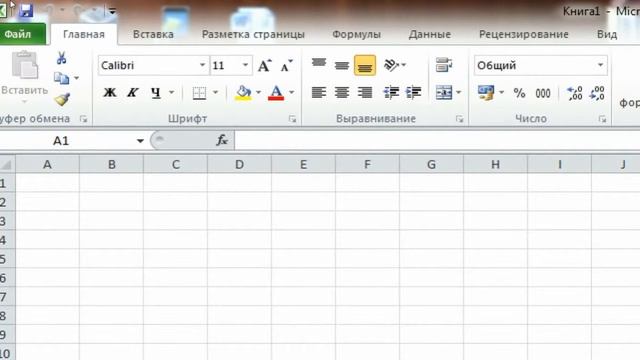Image resolution: width=640 pixels, height=360 pixels.
Task: Click the fx Insert Function icon
Action: pos(222,140)
